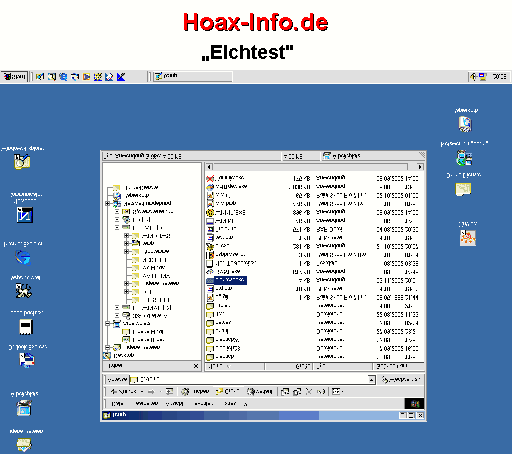
Task: Click the Modified date column header
Action: [398, 366]
